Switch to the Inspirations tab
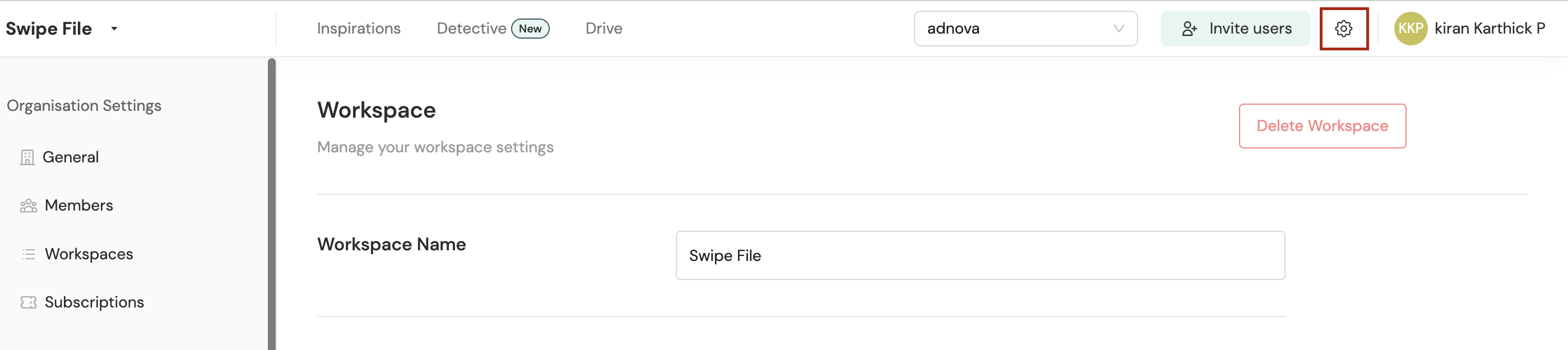The height and width of the screenshot is (350, 1568). pyautogui.click(x=359, y=29)
